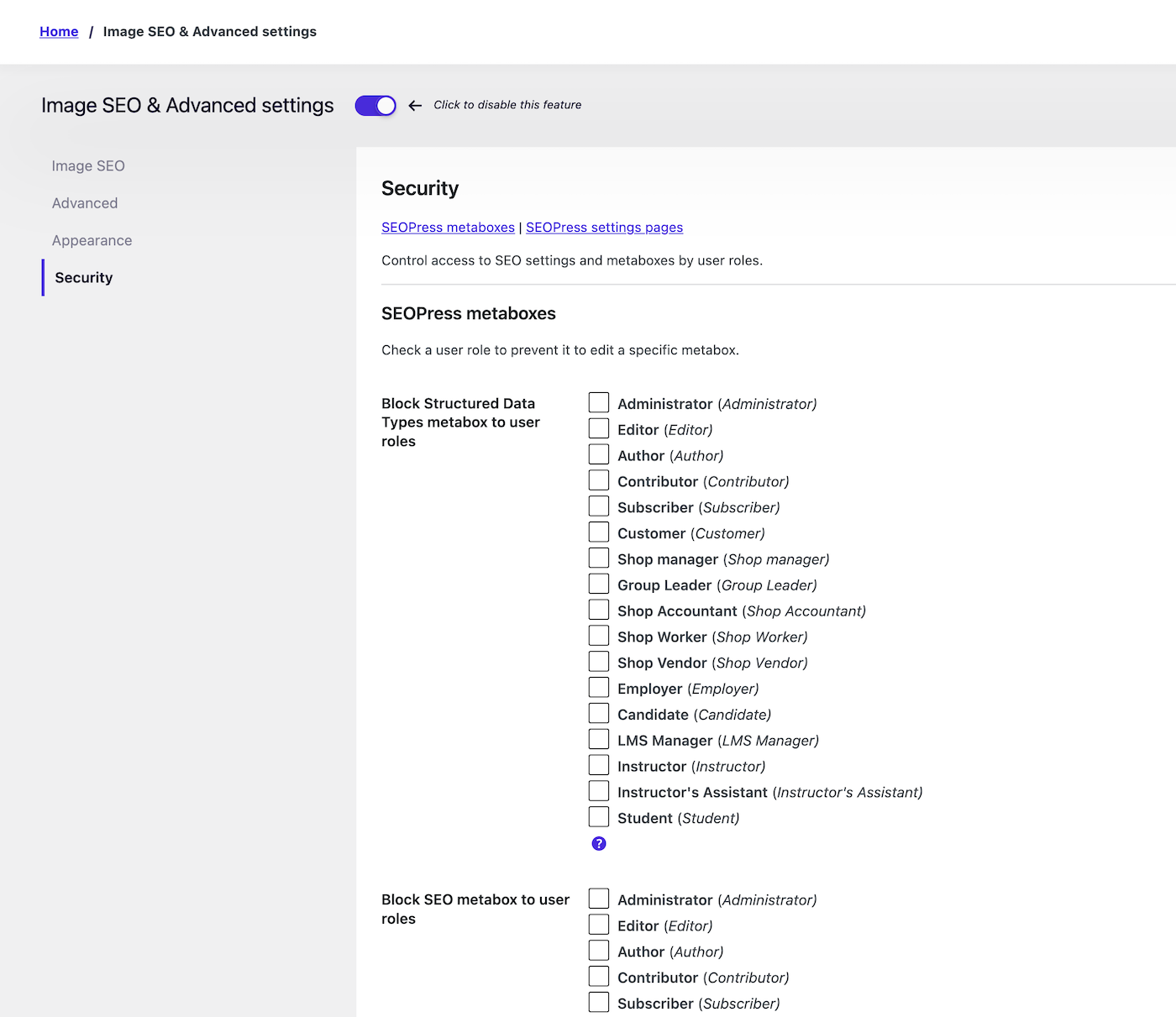This screenshot has height=1017, width=1176.
Task: Tick the Employer role checkbox
Action: [x=599, y=688]
